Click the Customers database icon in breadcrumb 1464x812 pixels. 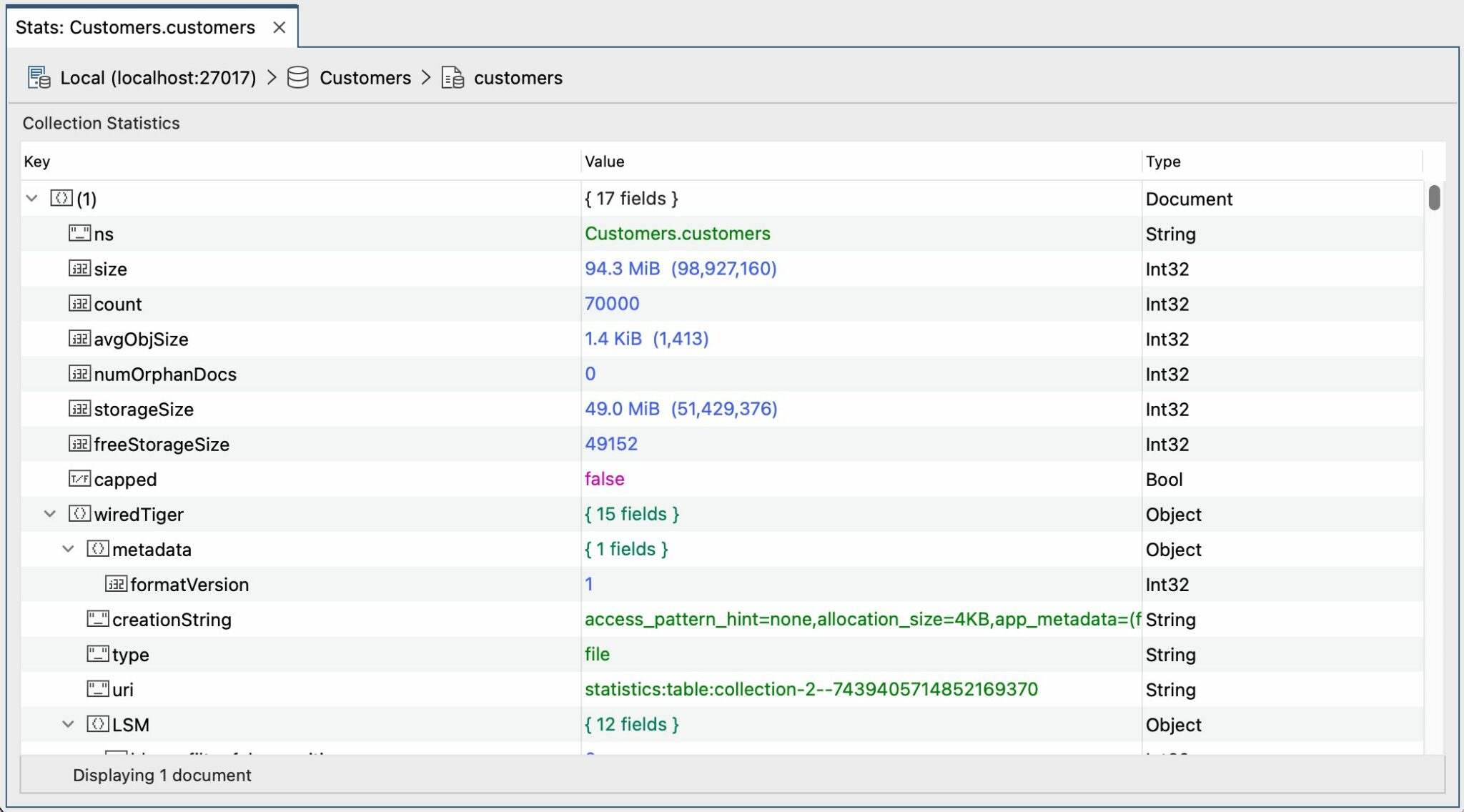tap(298, 77)
